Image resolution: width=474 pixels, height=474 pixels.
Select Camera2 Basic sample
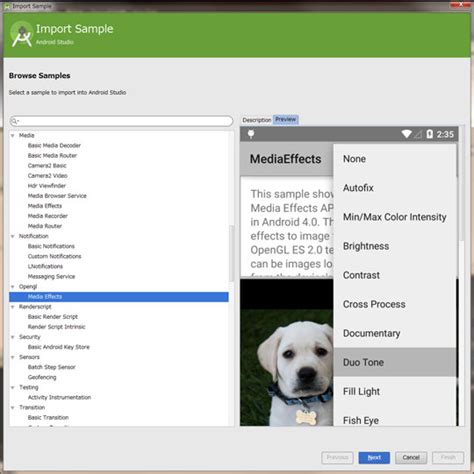tap(47, 166)
